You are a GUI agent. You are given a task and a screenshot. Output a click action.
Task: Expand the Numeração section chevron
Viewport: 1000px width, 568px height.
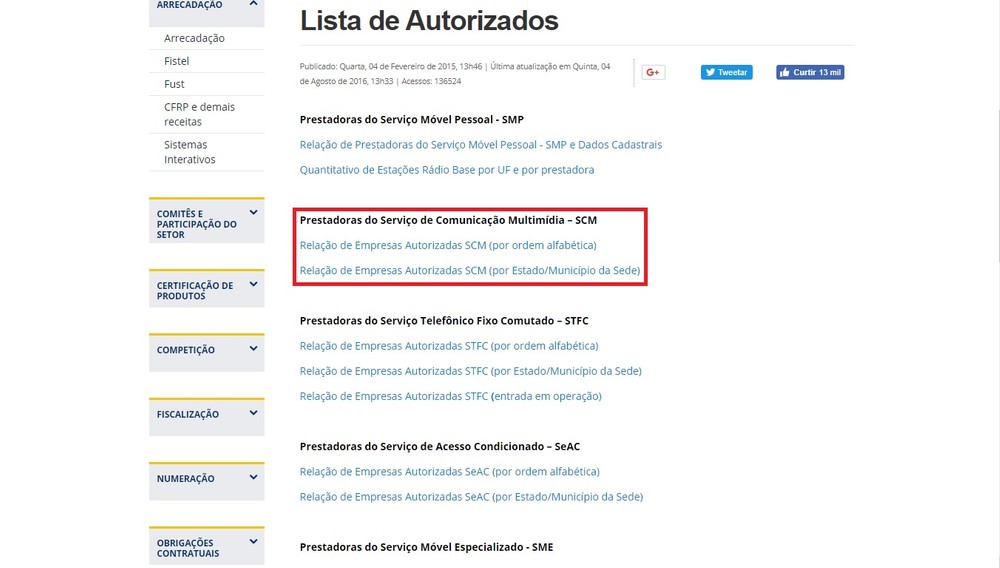(x=253, y=477)
